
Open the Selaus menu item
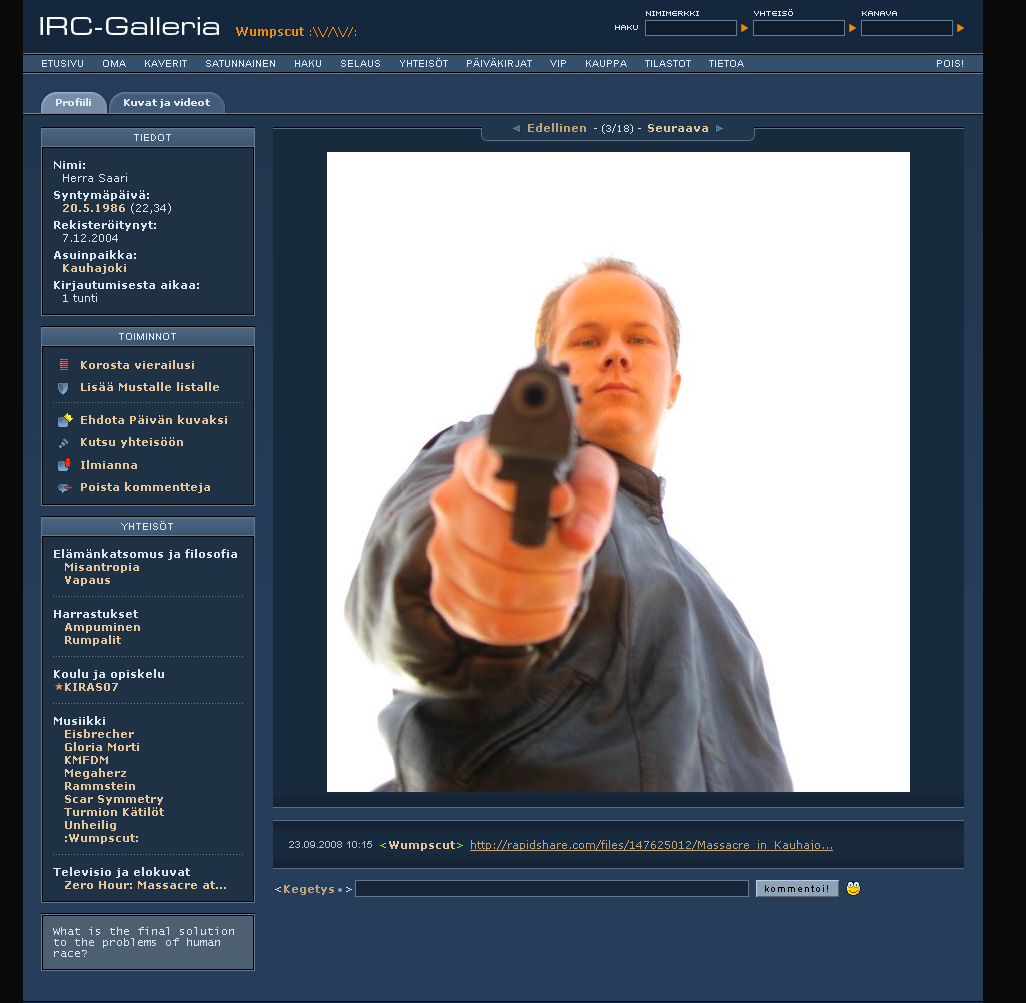click(x=360, y=63)
